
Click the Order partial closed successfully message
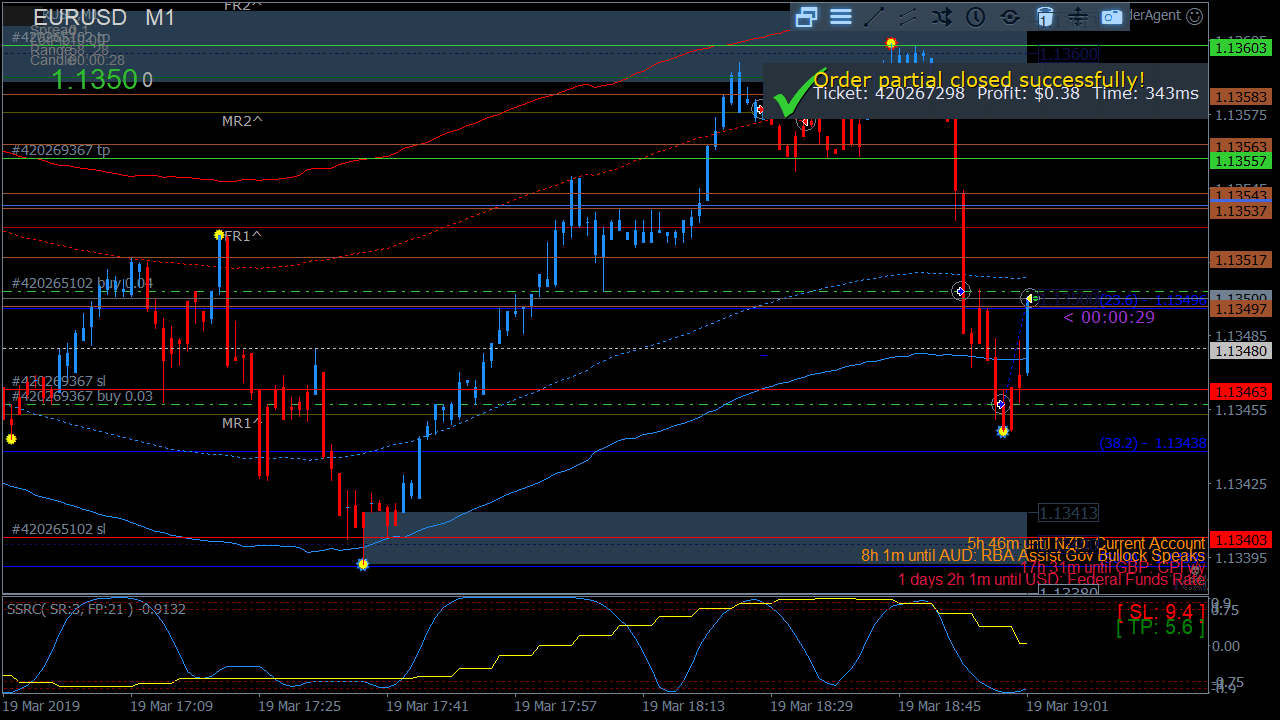tap(979, 80)
